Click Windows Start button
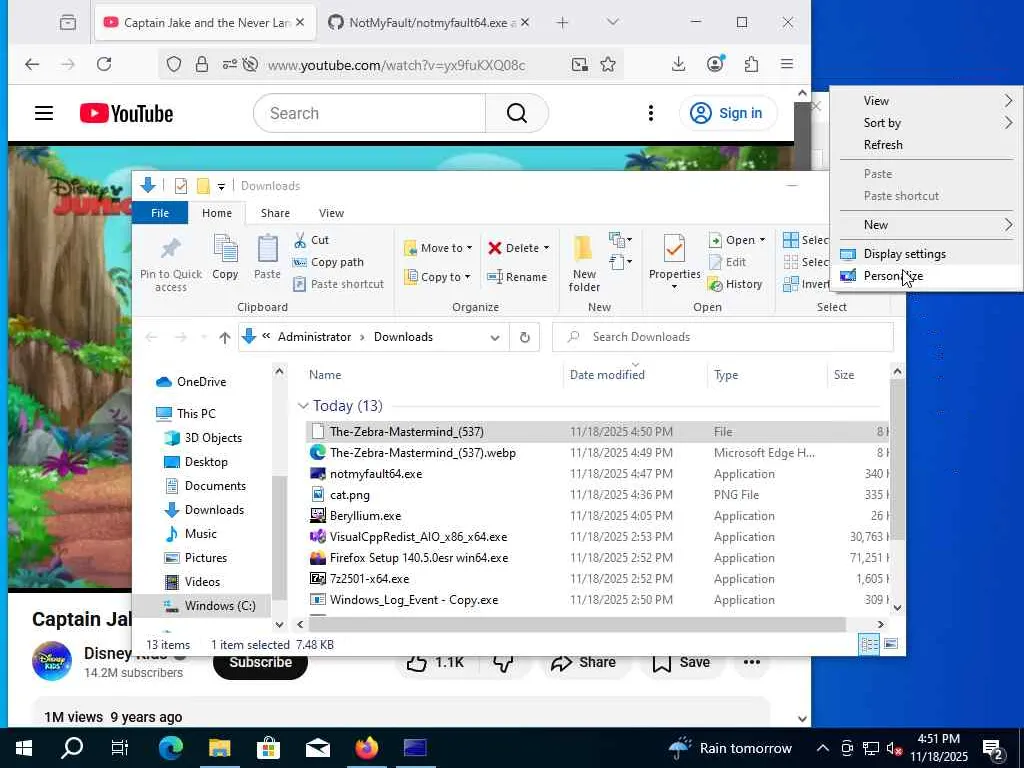This screenshot has height=768, width=1024. [24, 748]
